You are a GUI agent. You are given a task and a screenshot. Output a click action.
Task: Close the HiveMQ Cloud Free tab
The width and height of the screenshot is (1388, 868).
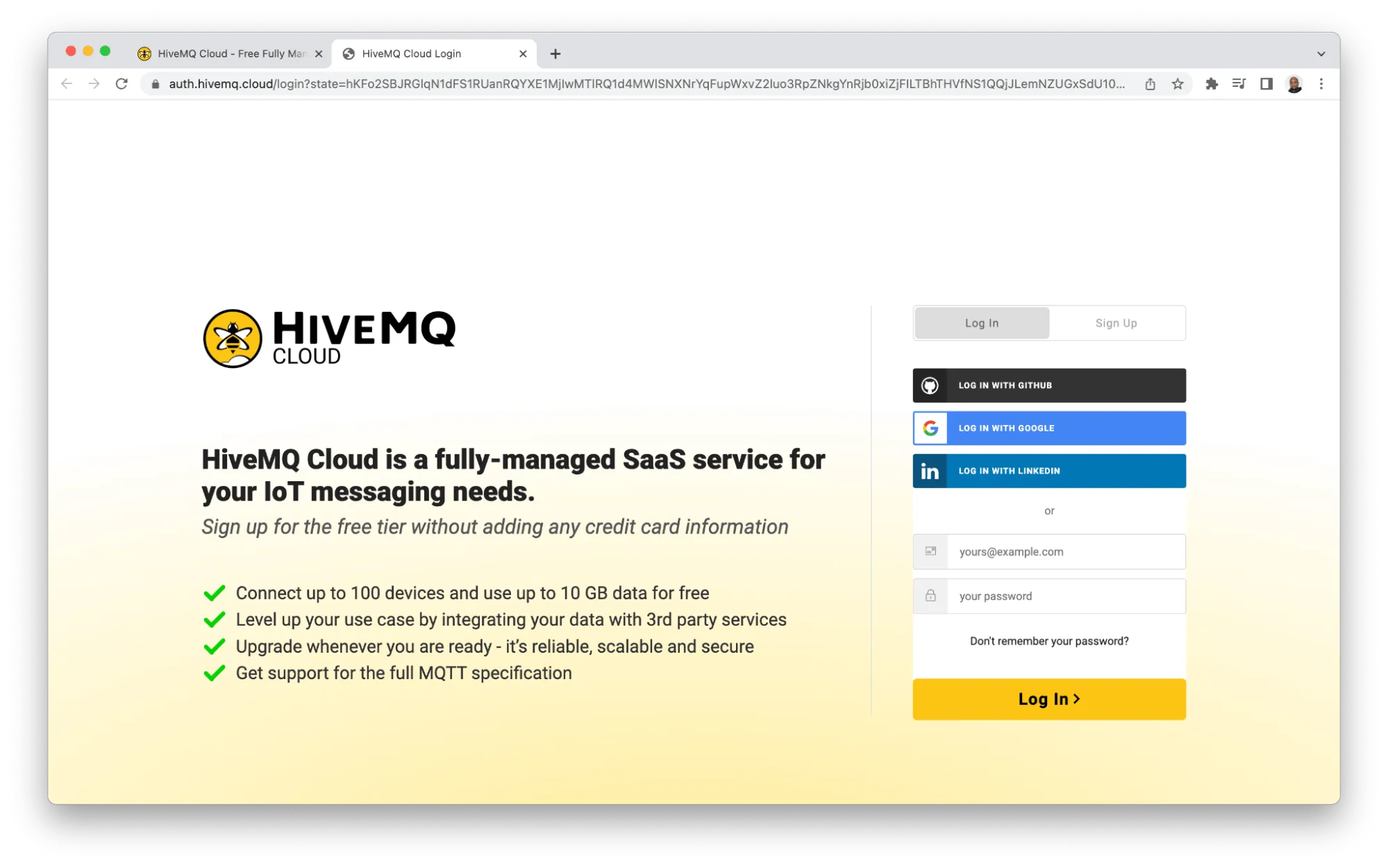[x=319, y=53]
